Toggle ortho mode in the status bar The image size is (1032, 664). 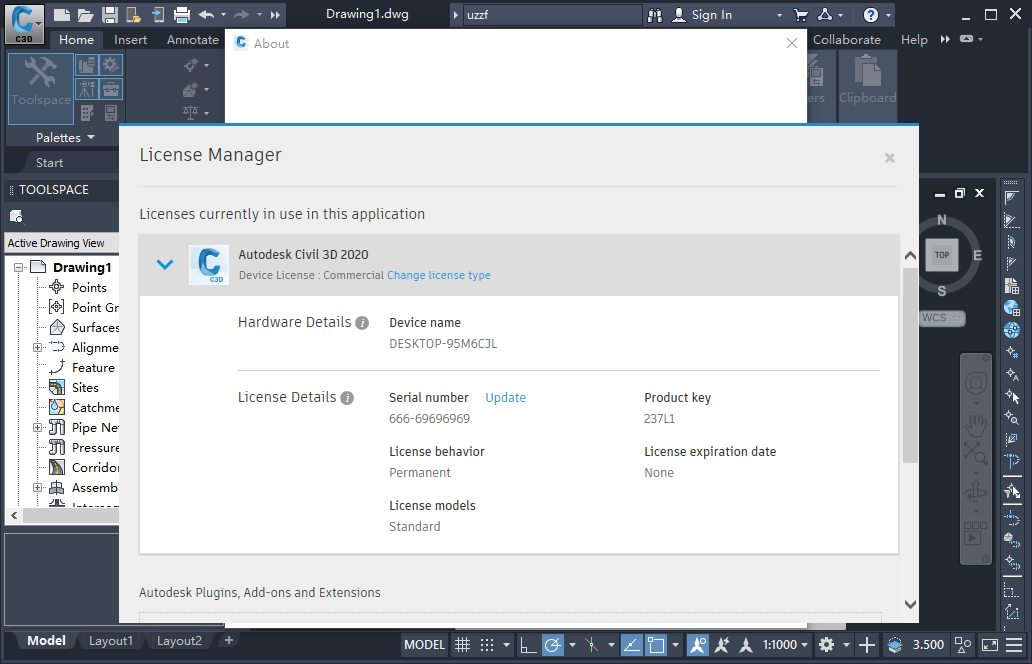coord(528,645)
